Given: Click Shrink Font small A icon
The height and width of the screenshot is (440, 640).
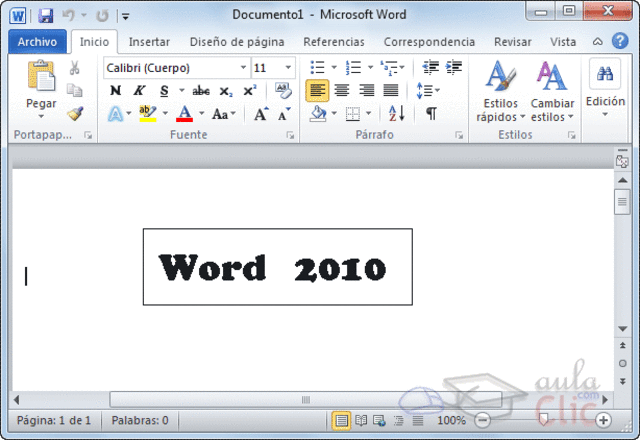Looking at the screenshot, I should (284, 115).
